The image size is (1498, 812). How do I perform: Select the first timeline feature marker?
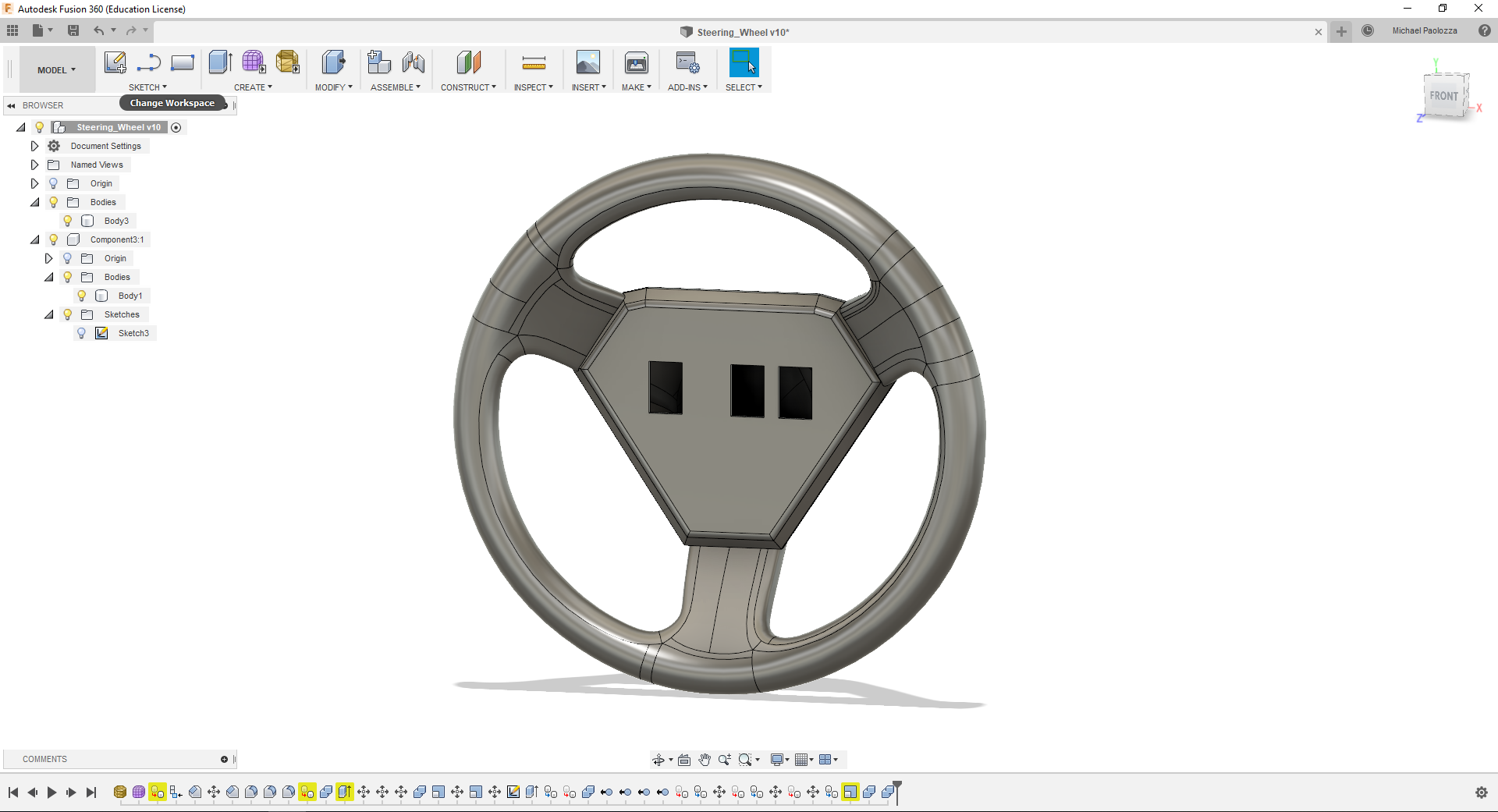click(x=120, y=792)
